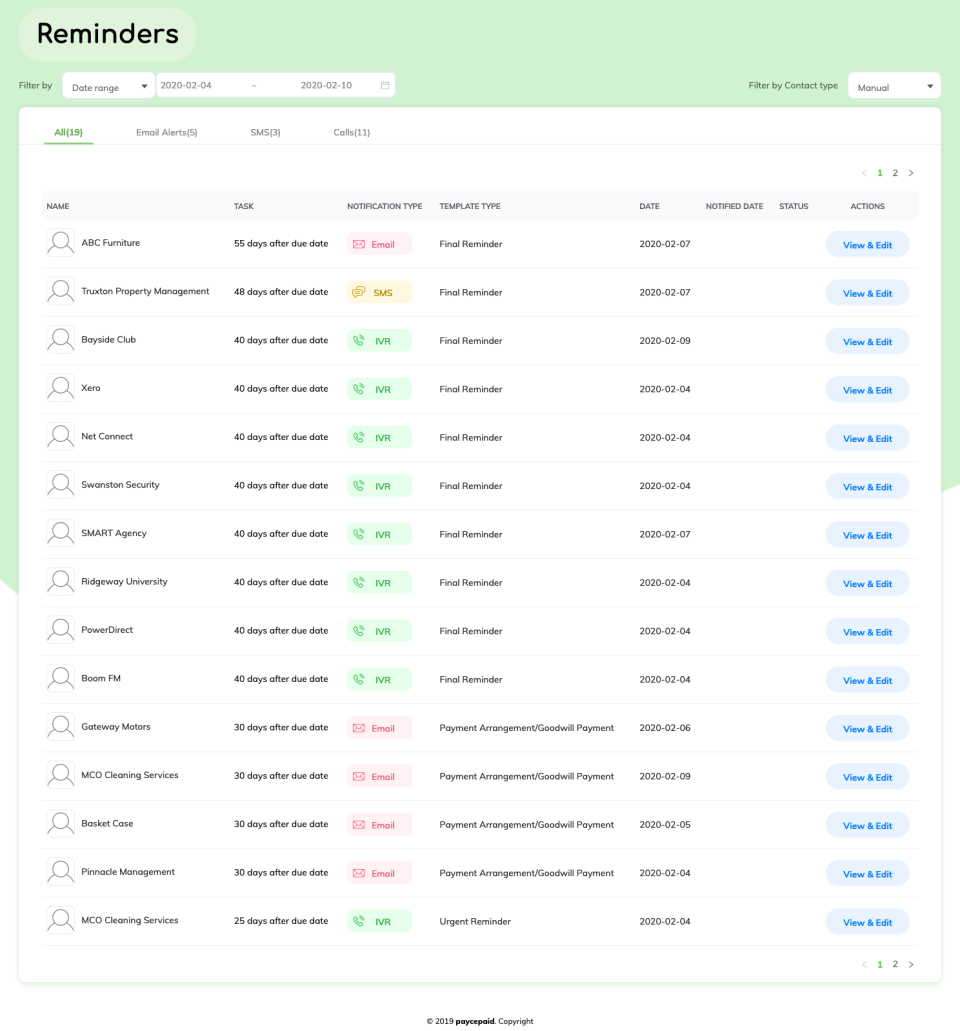Click '55 days after due date' task cell
The height and width of the screenshot is (1031, 960).
point(281,243)
